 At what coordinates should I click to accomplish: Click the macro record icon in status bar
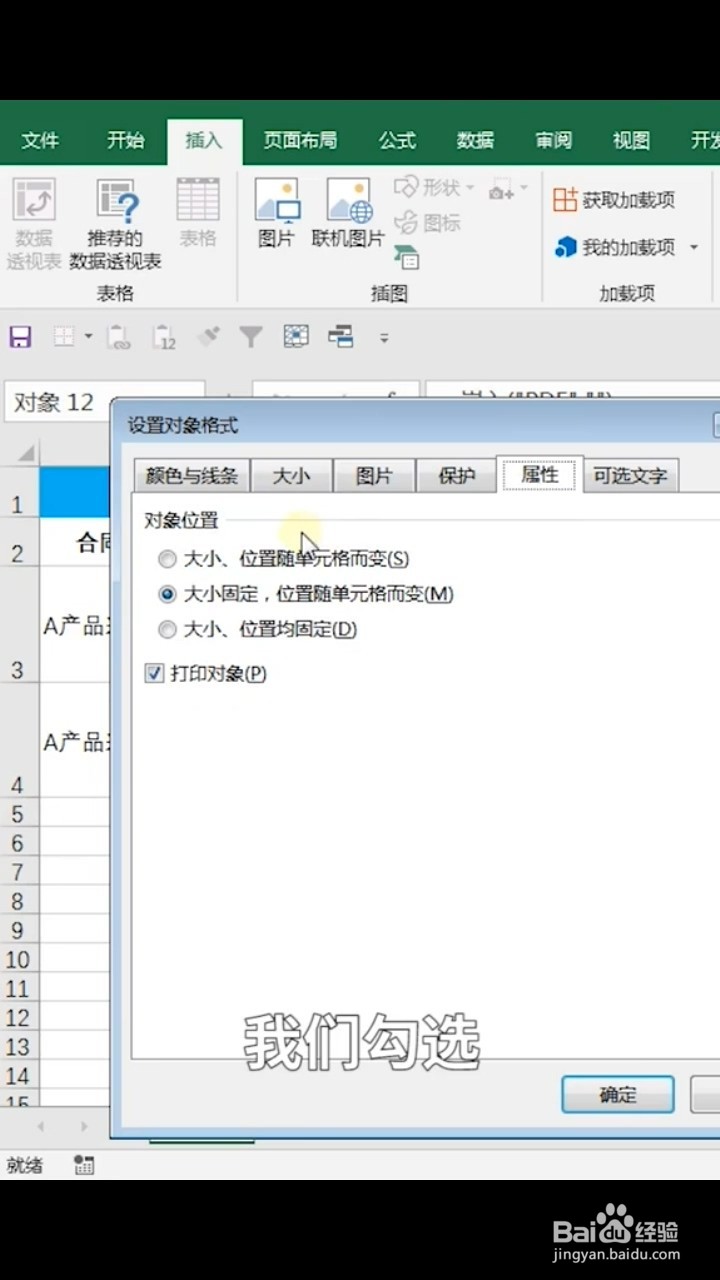coord(85,1165)
